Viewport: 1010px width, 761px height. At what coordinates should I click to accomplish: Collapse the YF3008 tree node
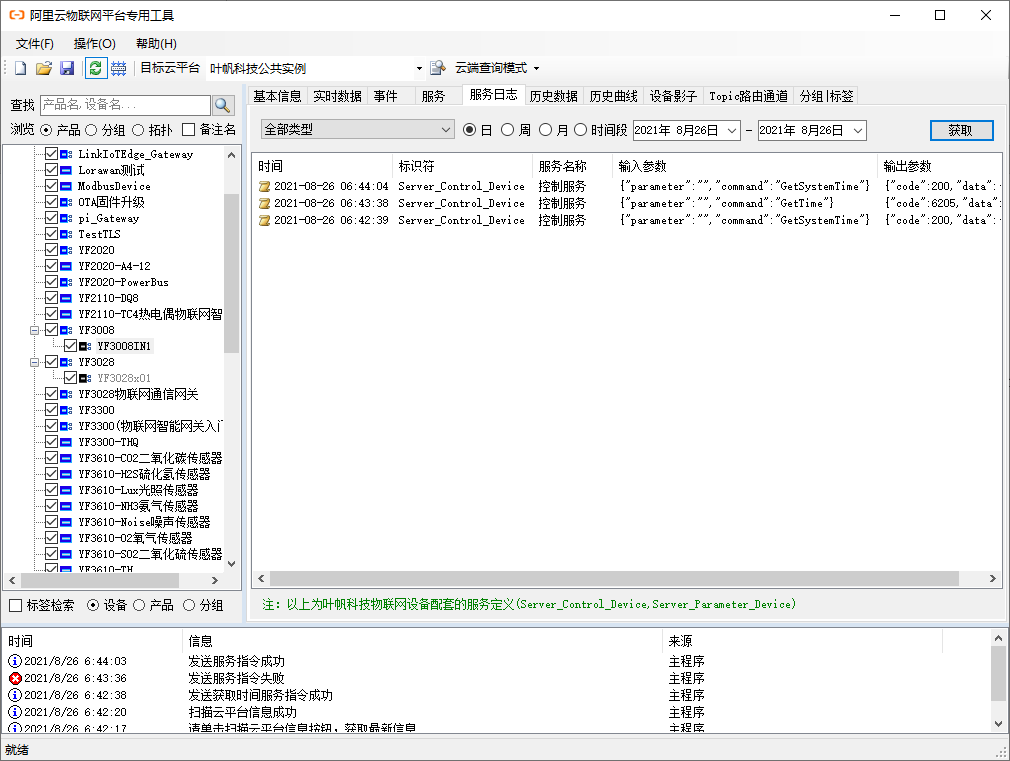(32, 328)
